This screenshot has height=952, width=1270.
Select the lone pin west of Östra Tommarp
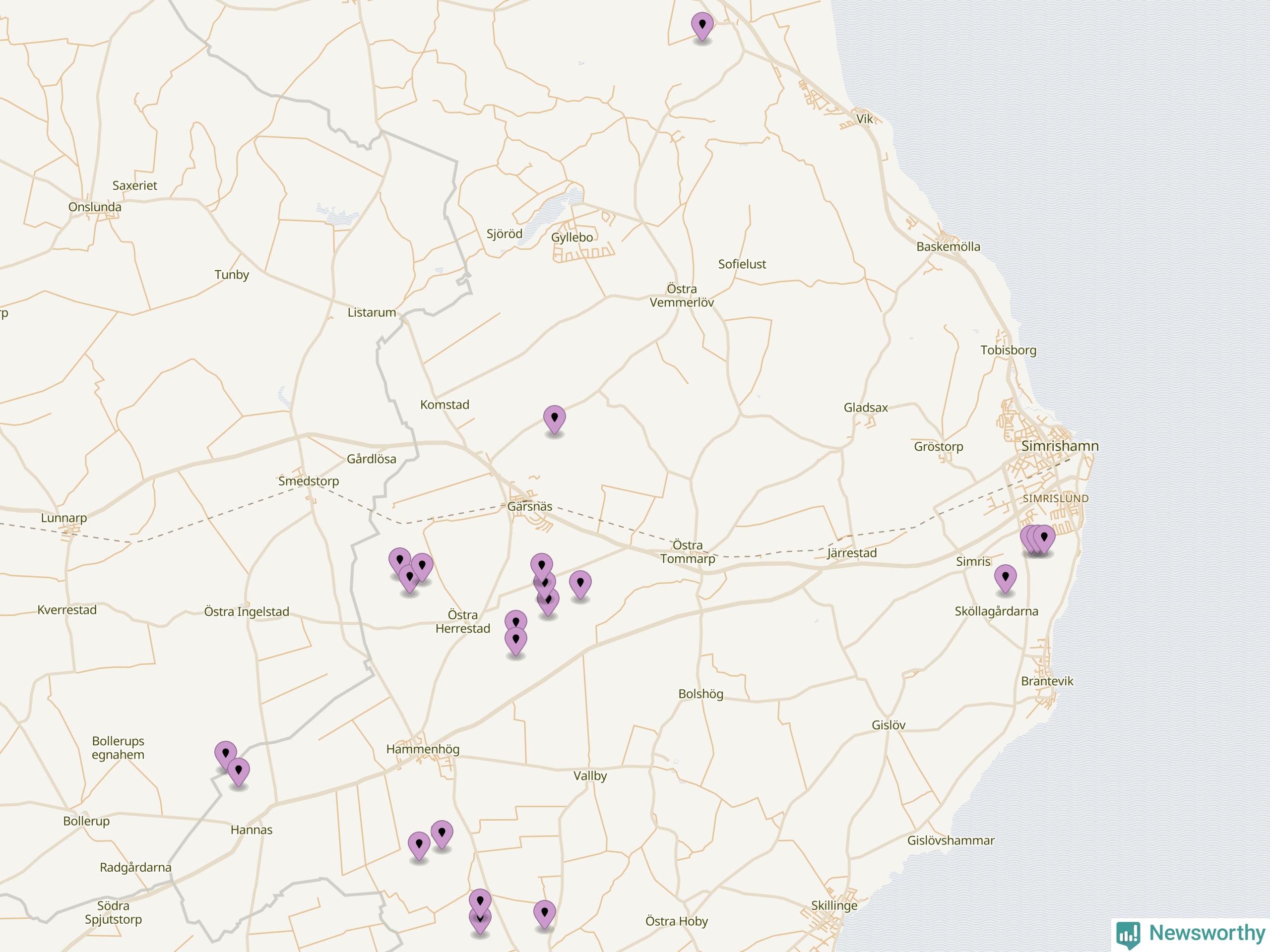580,585
